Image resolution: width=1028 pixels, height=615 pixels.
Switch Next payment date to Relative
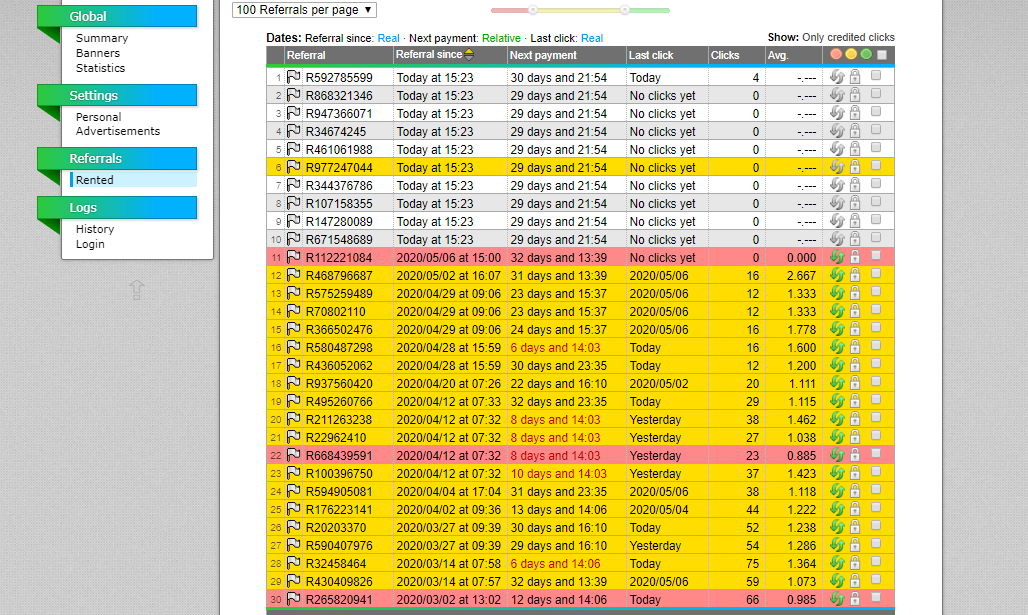(501, 38)
